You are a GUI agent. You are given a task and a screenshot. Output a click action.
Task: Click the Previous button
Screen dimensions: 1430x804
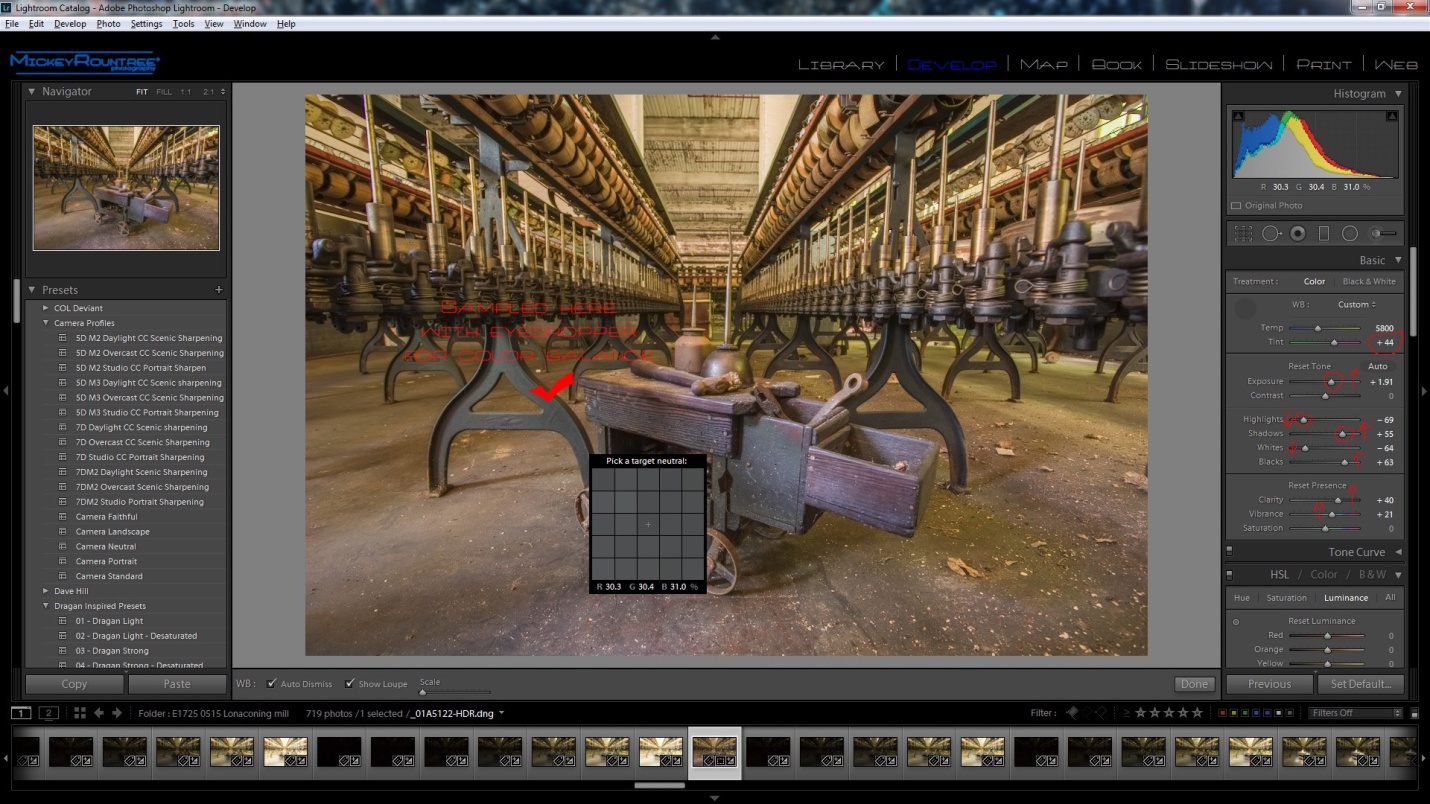pyautogui.click(x=1269, y=684)
